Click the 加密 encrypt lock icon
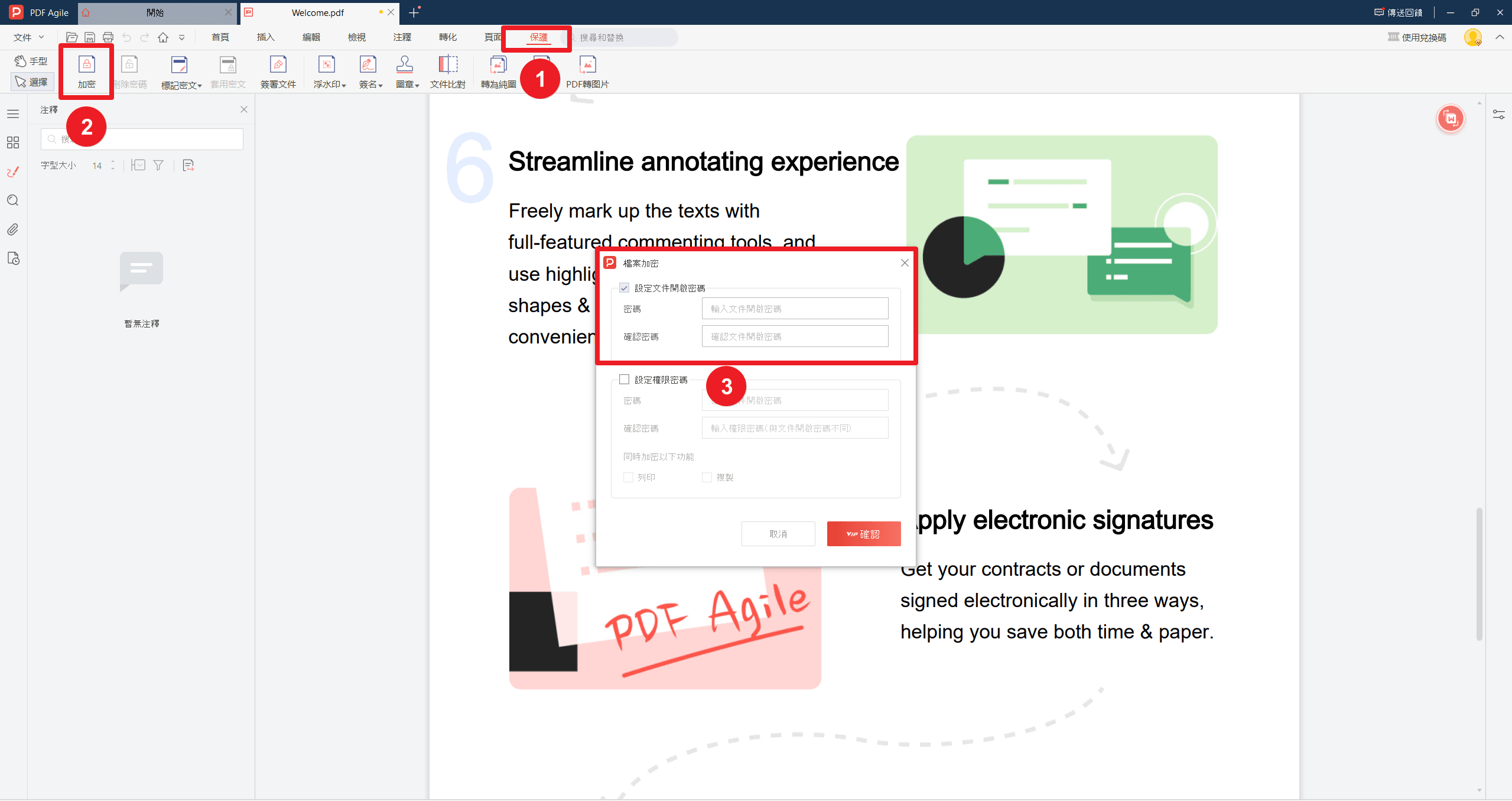The image size is (1512, 801). pos(86,64)
